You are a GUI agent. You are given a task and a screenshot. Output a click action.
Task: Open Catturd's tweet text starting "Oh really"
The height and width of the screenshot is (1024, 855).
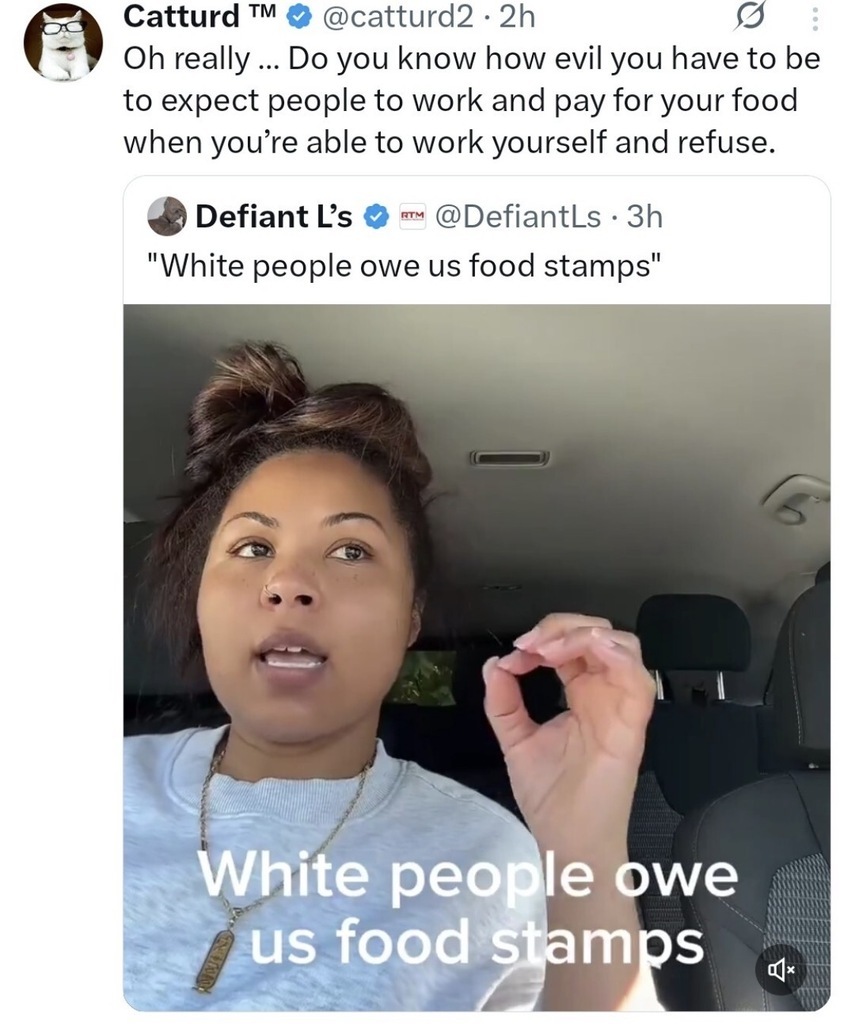pyautogui.click(x=472, y=101)
